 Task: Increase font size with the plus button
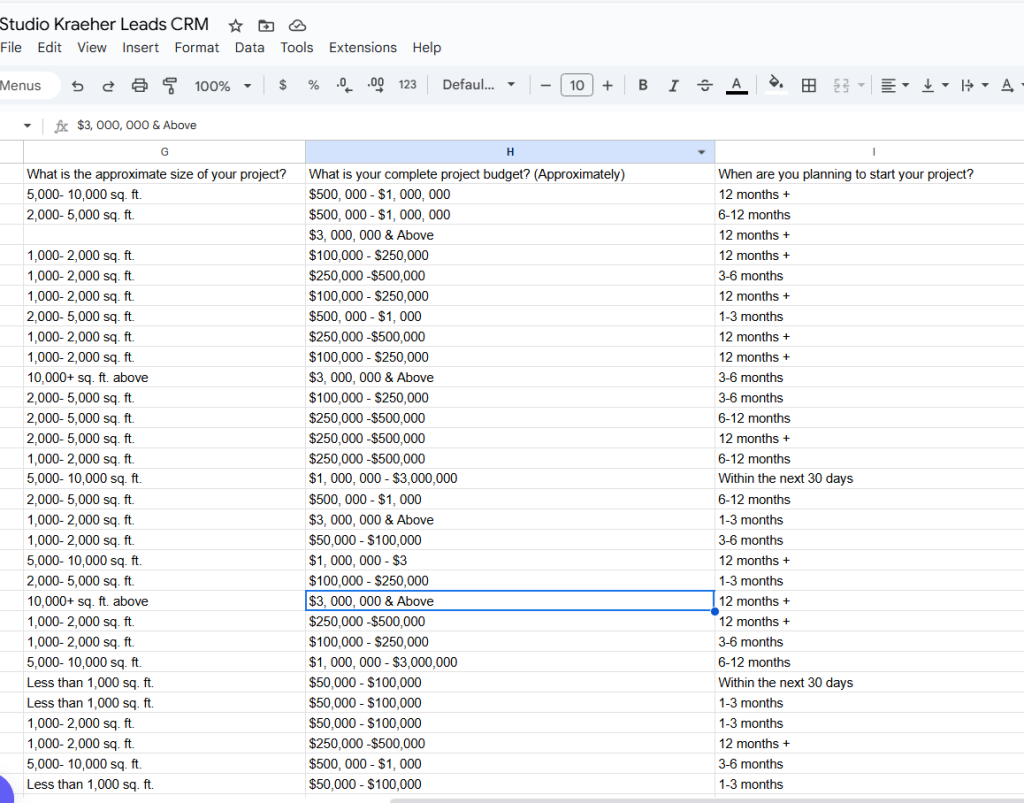point(607,86)
